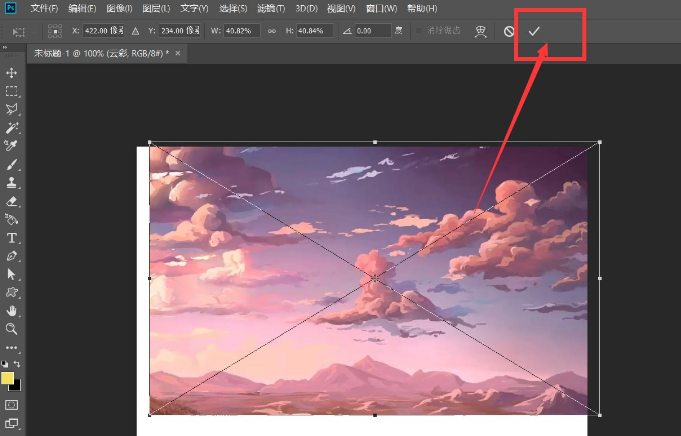Click the W width field 40.82%
The height and width of the screenshot is (436, 681).
tap(242, 31)
